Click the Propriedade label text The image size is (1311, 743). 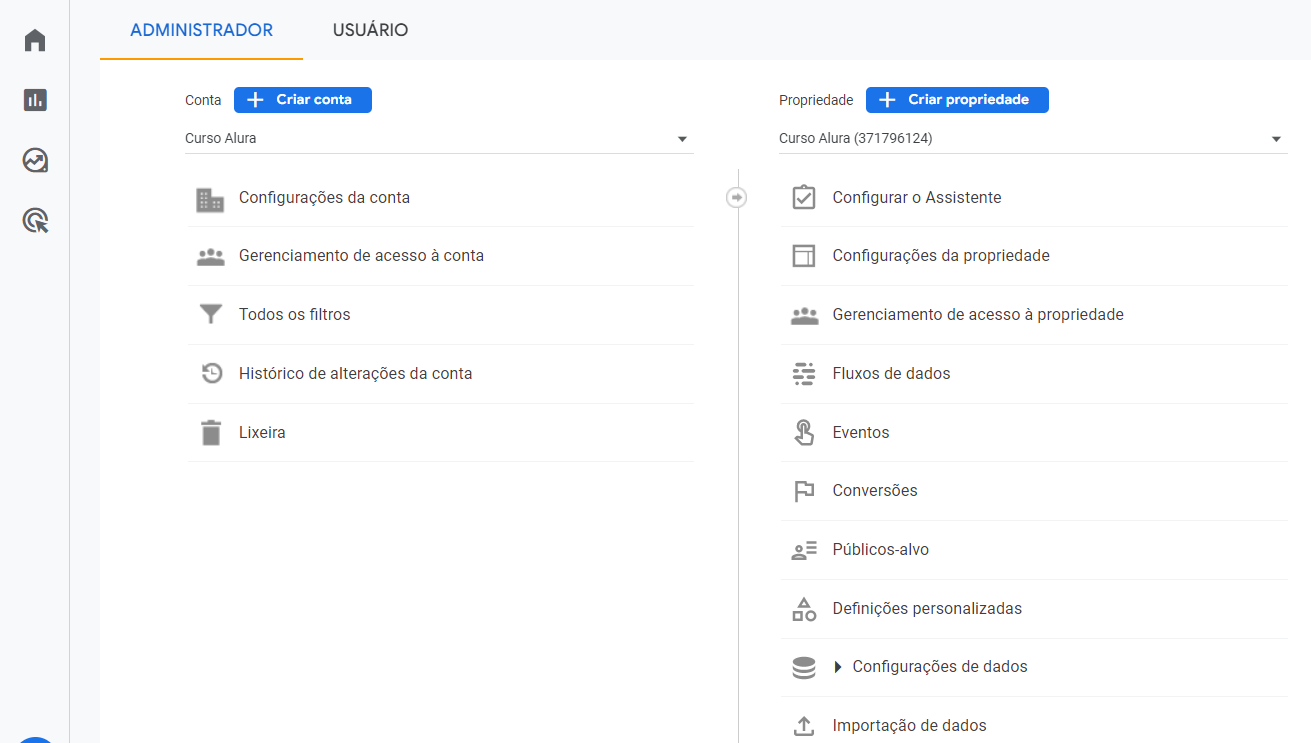pos(816,100)
